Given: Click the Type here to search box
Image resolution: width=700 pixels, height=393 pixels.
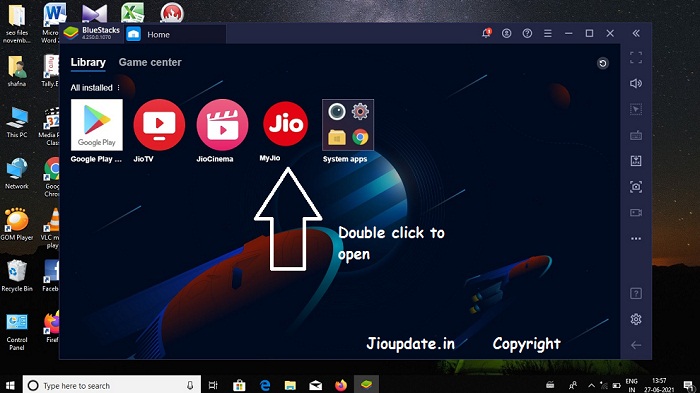Looking at the screenshot, I should pyautogui.click(x=112, y=385).
